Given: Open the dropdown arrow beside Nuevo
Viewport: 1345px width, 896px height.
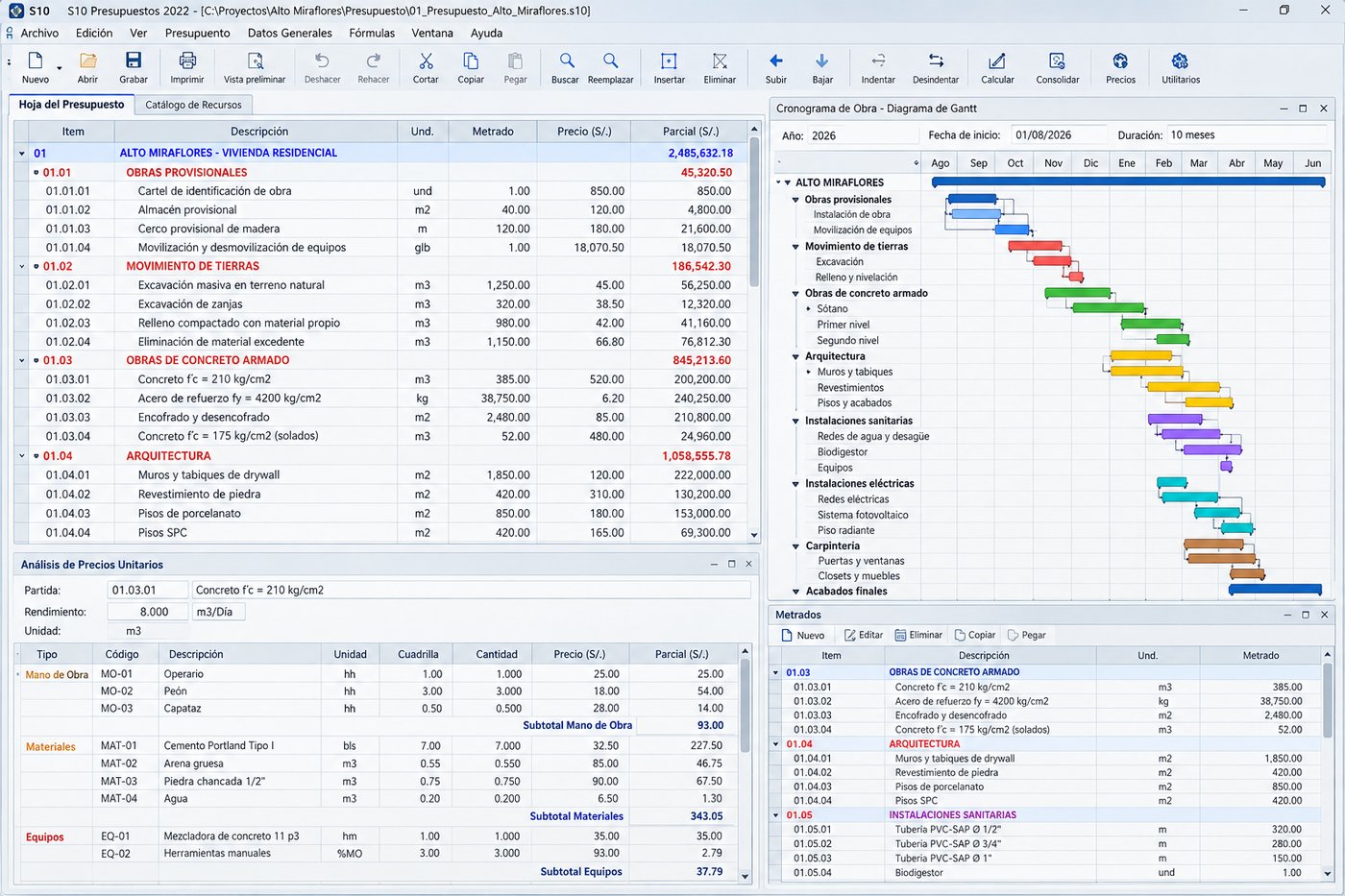Looking at the screenshot, I should (60, 68).
